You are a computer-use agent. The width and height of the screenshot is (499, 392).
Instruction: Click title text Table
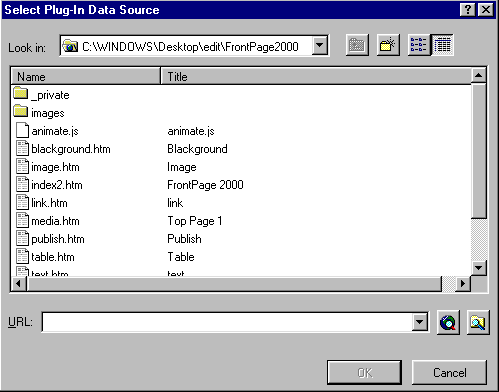point(181,257)
